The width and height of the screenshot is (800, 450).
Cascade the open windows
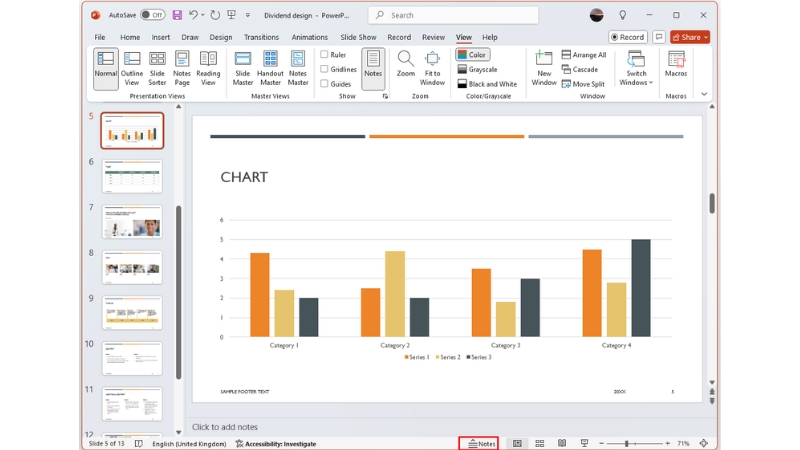[580, 69]
